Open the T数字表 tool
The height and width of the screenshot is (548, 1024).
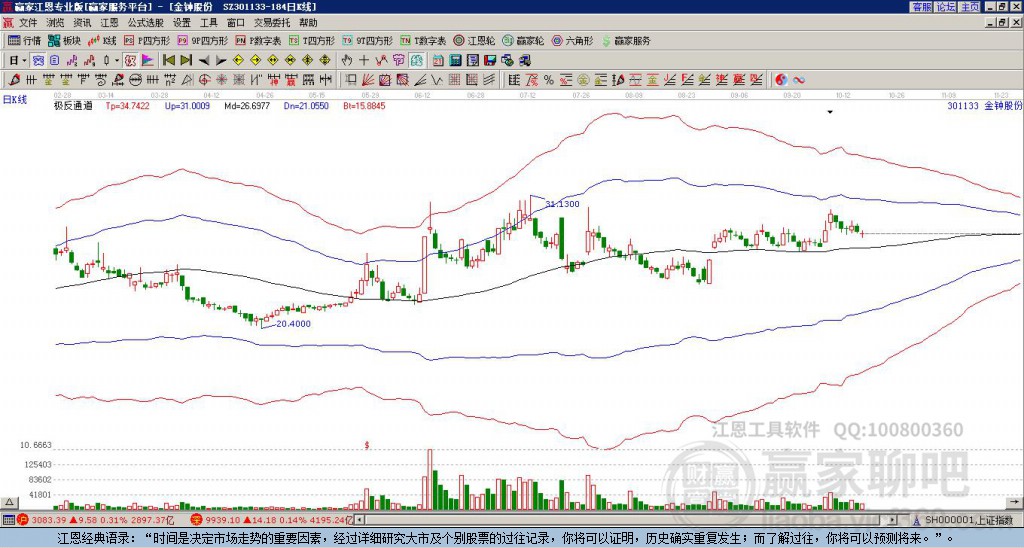tap(423, 41)
